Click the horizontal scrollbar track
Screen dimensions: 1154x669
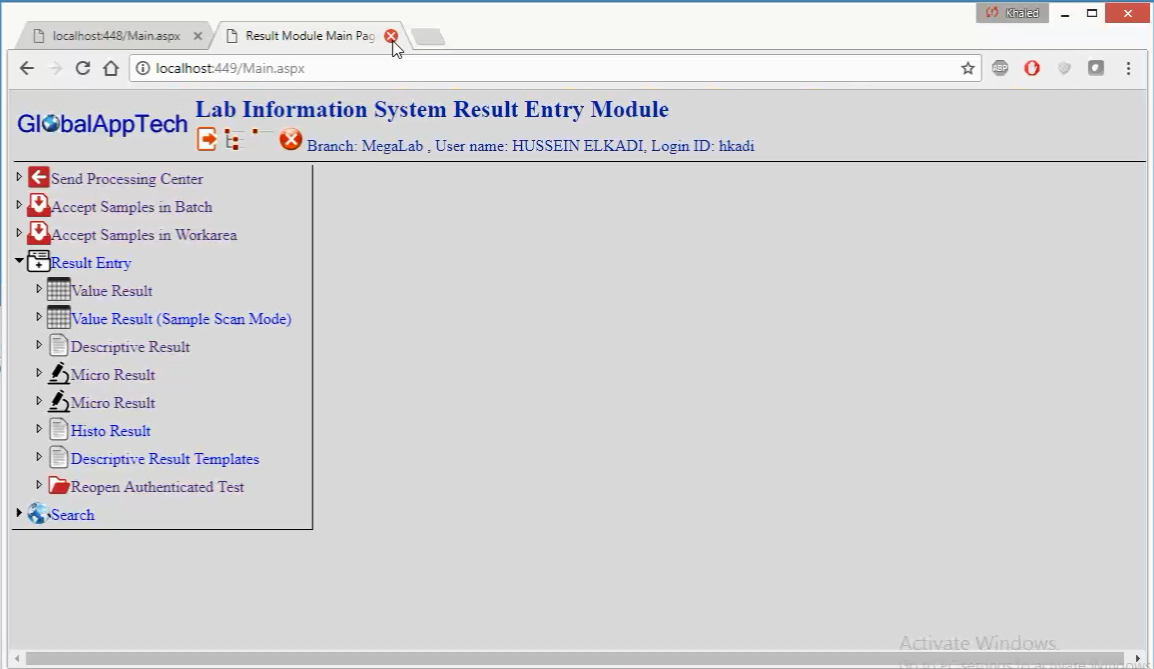[574, 658]
